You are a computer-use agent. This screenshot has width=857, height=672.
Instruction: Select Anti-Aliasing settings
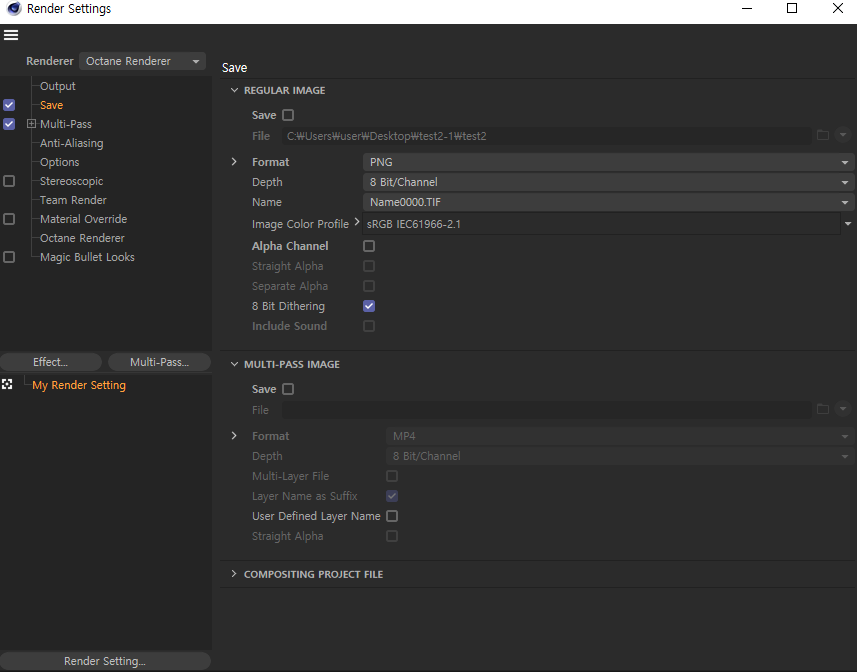72,143
